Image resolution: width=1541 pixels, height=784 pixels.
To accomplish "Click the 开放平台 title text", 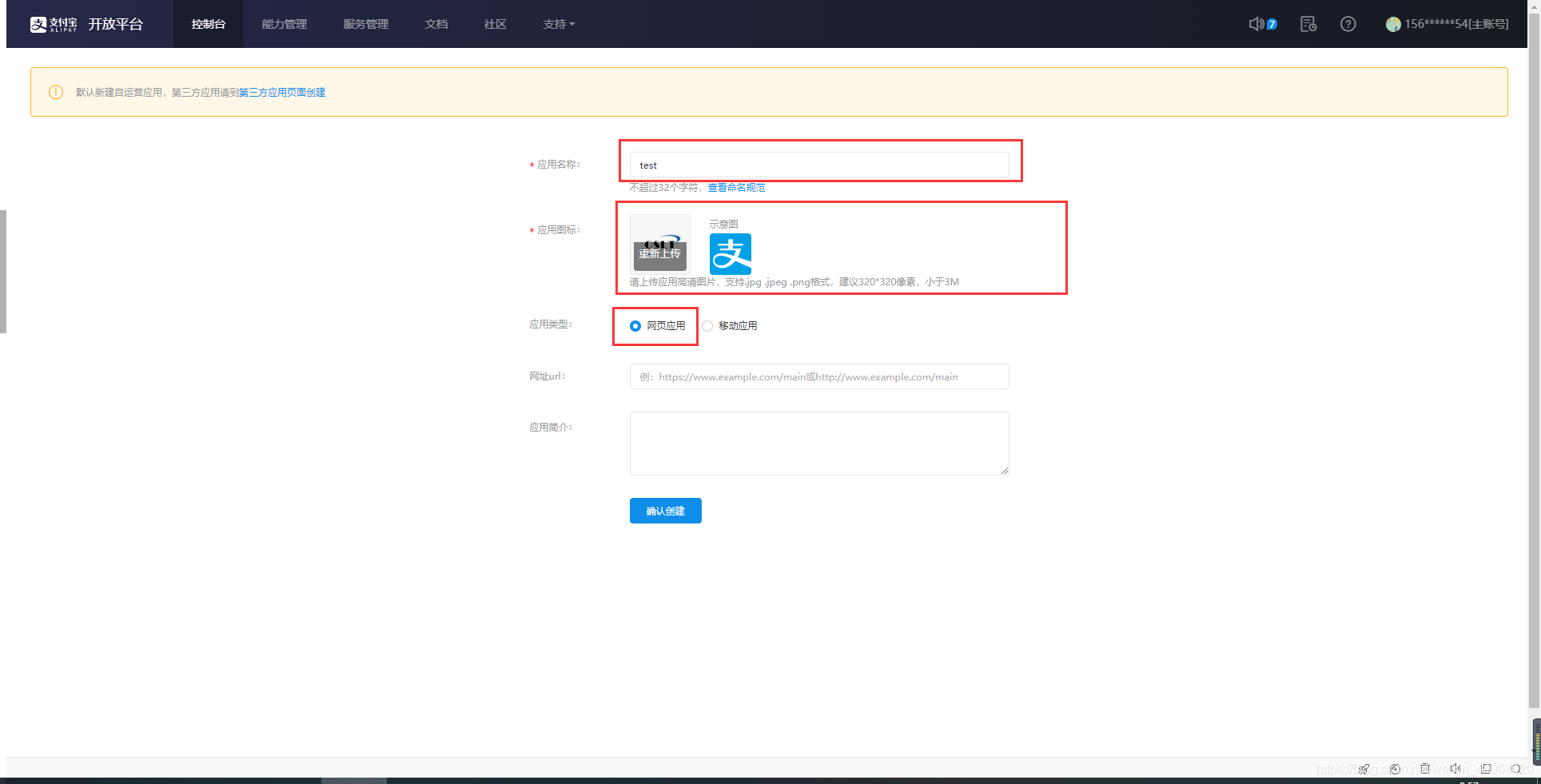I will pyautogui.click(x=116, y=24).
